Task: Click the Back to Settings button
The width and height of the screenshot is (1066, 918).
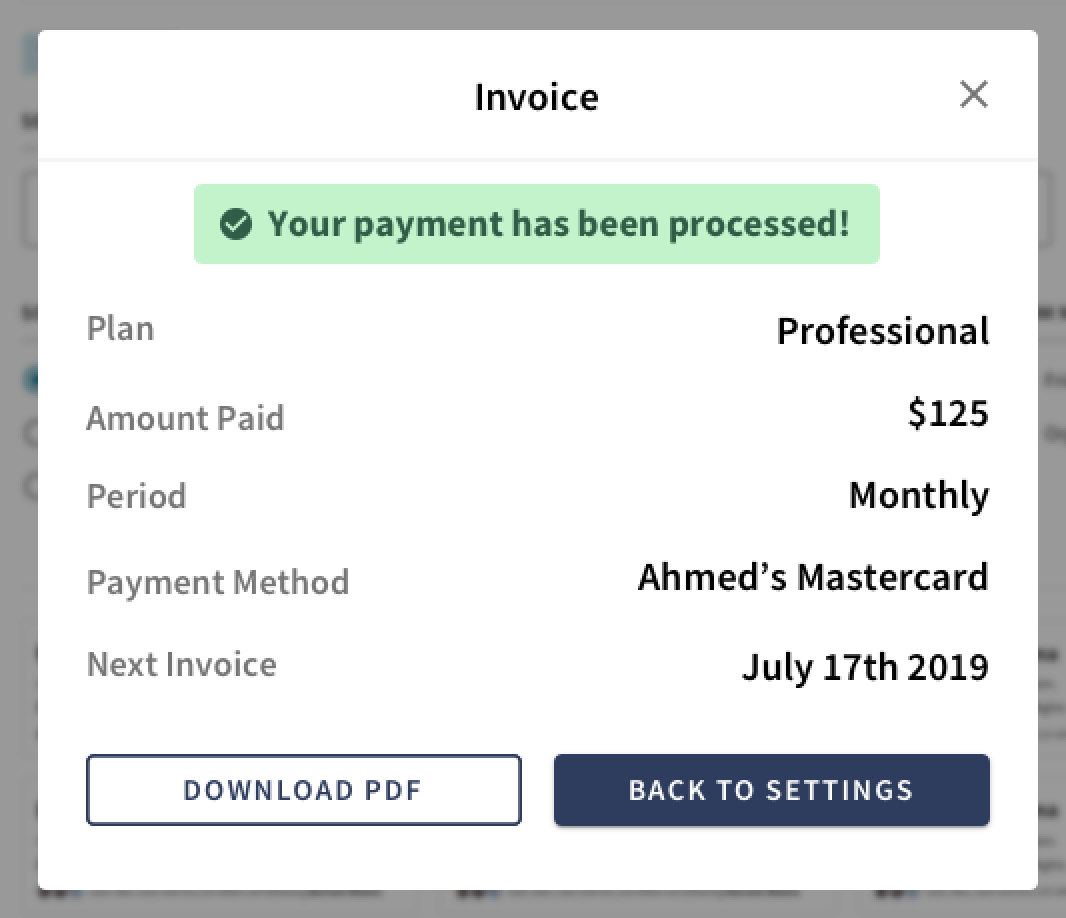Action: tap(771, 790)
